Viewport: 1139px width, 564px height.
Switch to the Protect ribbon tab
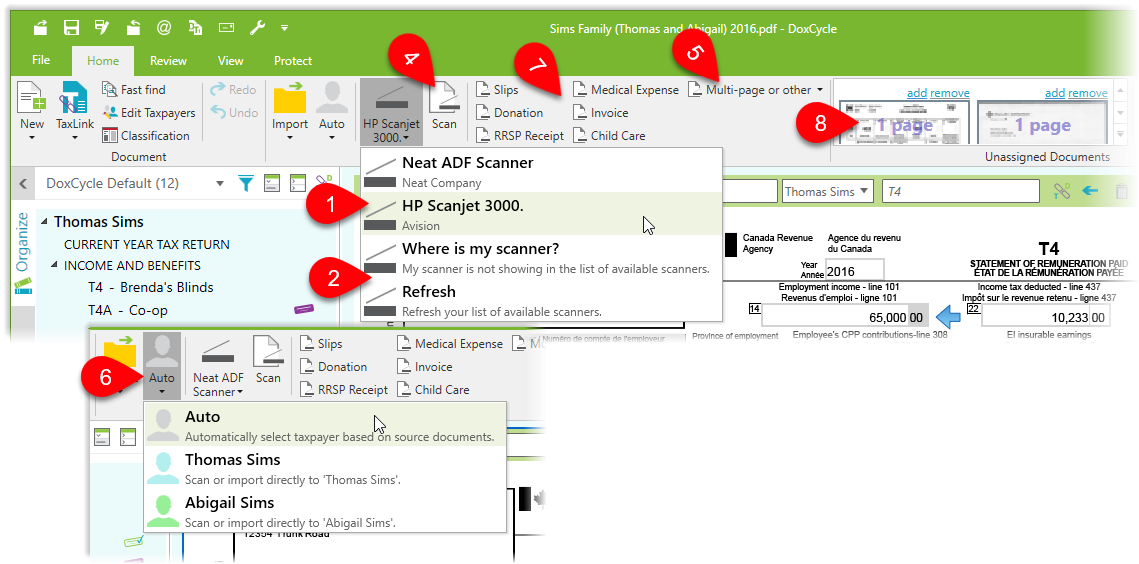pos(293,61)
